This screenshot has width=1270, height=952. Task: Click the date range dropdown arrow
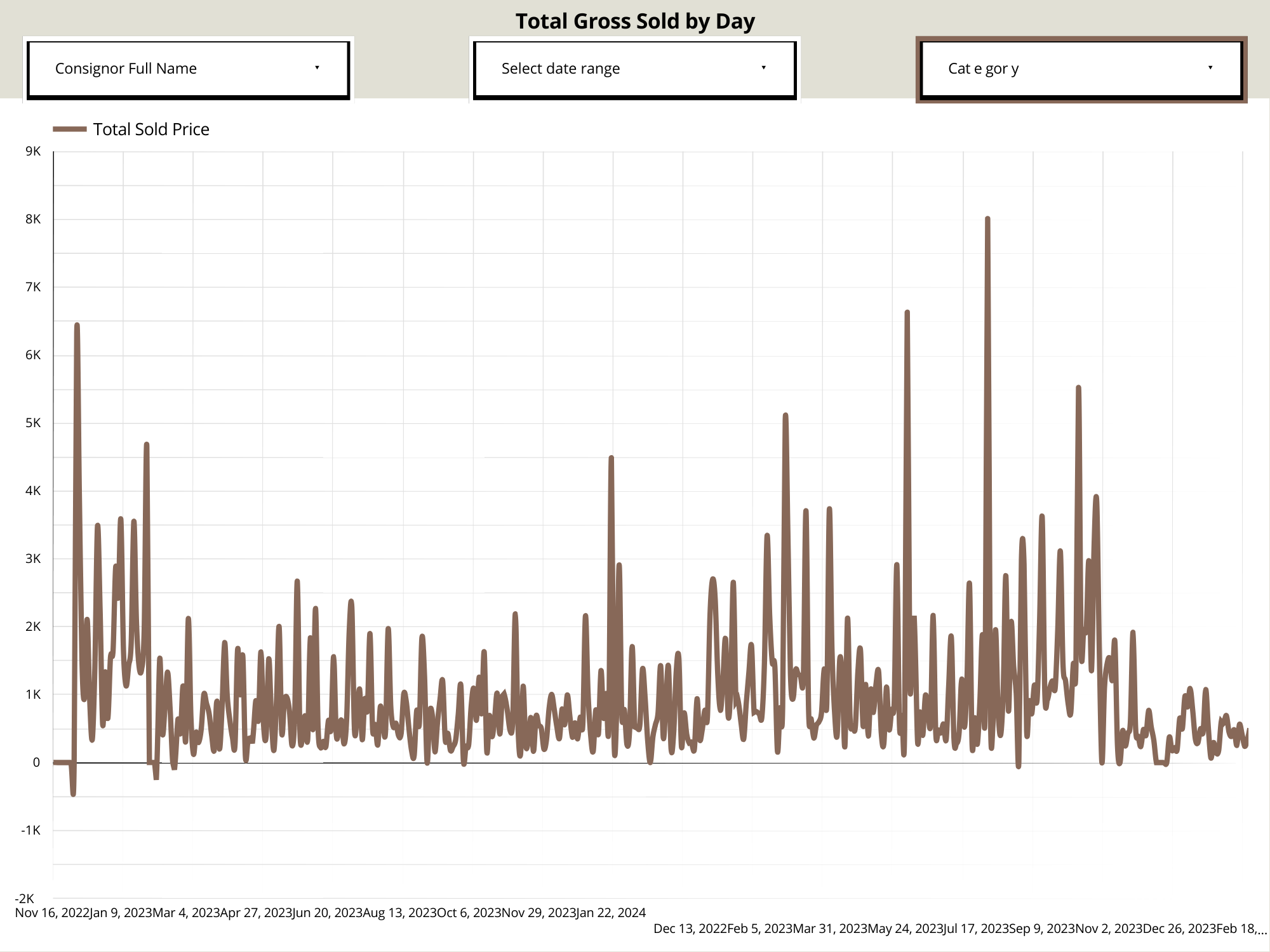[763, 68]
